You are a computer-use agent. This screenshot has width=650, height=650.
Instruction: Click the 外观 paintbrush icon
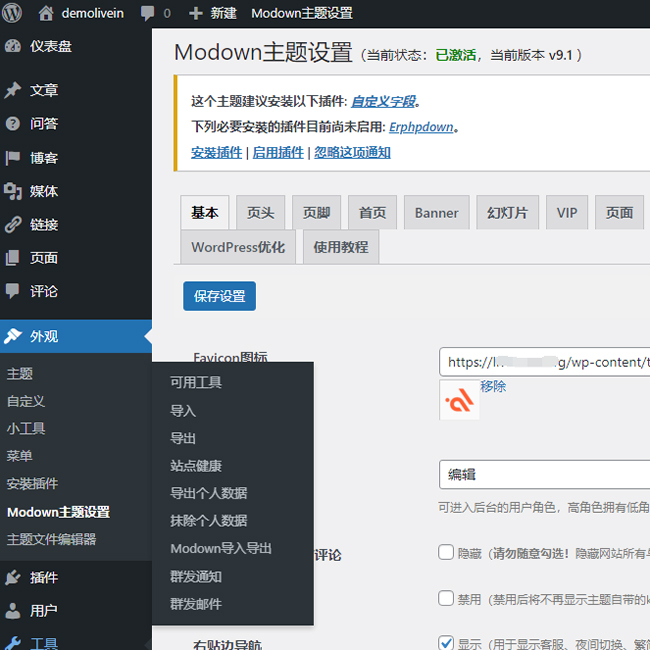pos(13,336)
